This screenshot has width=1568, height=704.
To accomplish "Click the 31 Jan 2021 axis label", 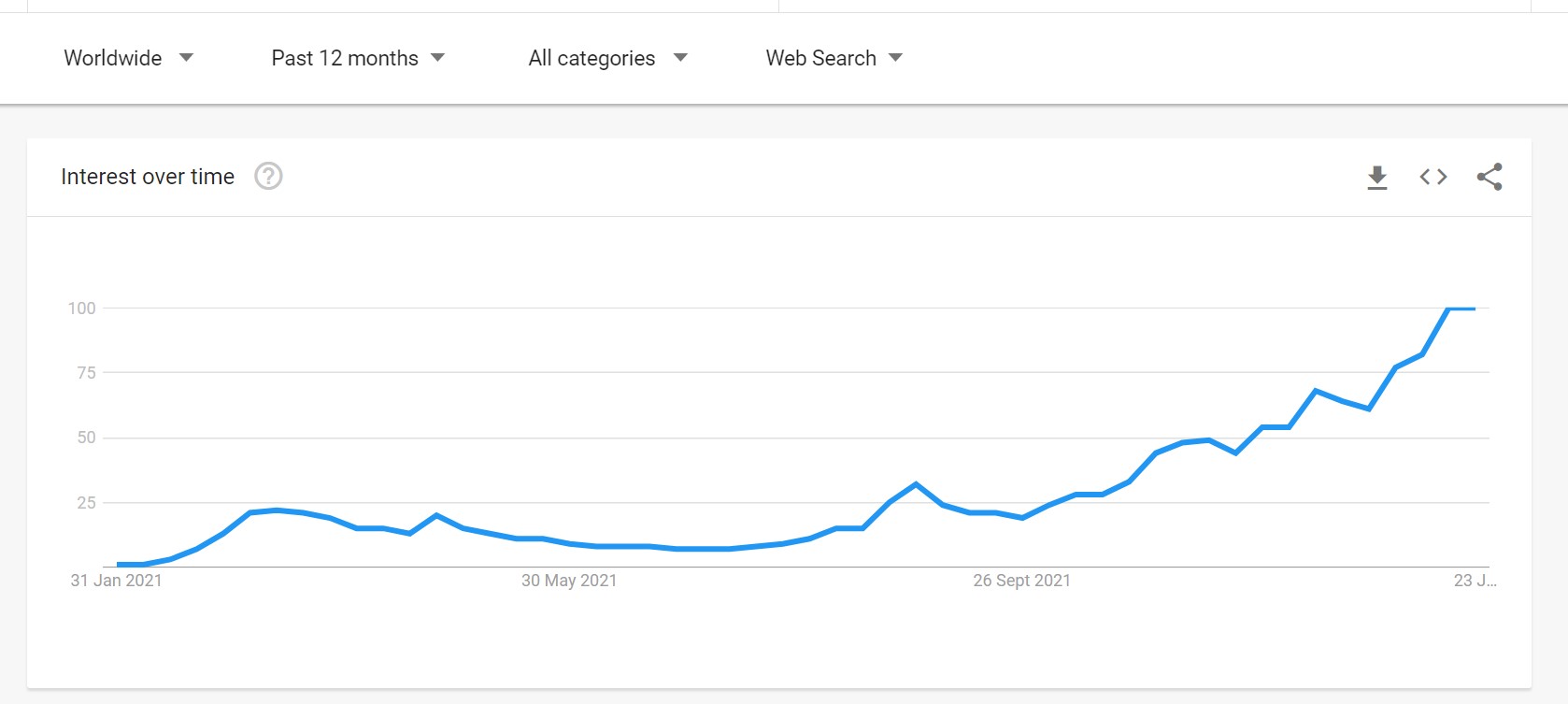I will click(117, 581).
